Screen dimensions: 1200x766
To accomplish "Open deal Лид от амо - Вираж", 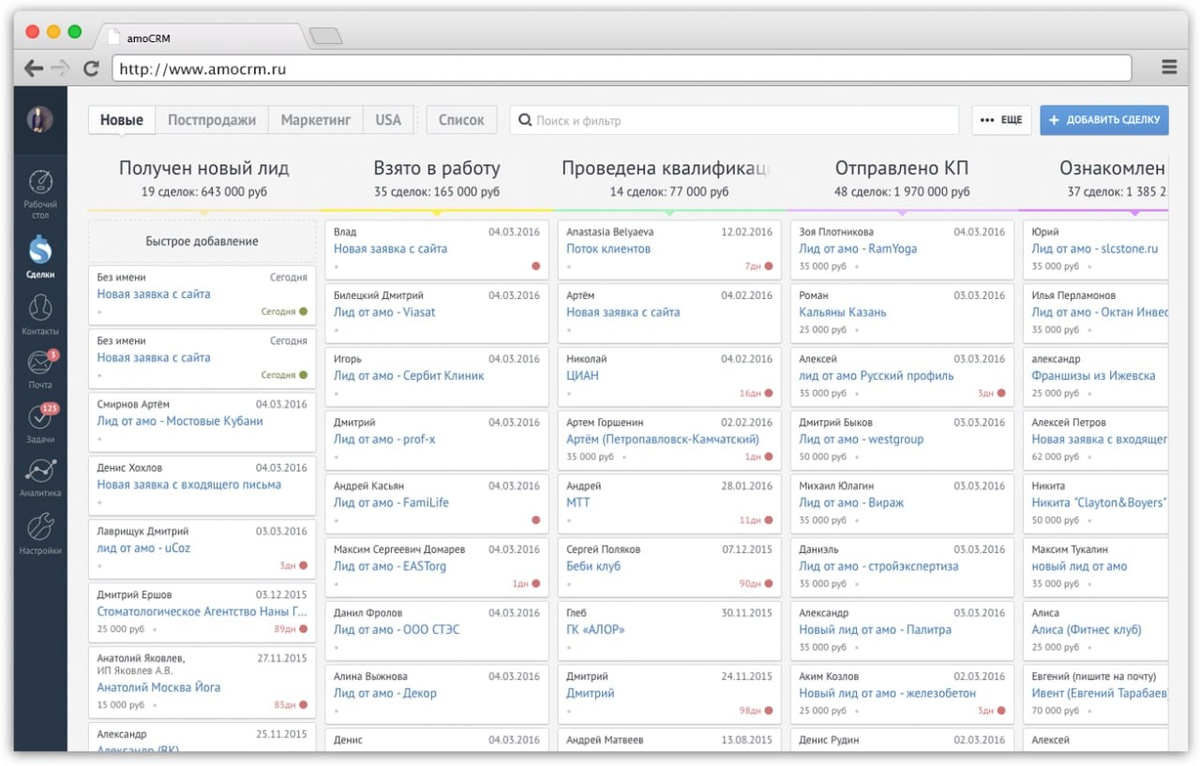I will [x=851, y=502].
